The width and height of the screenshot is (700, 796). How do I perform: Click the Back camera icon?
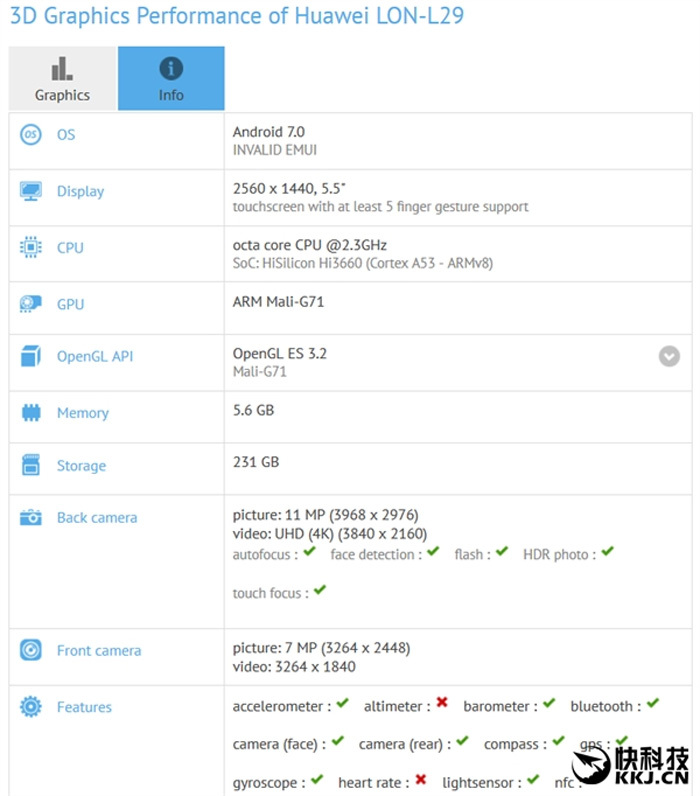click(x=31, y=518)
